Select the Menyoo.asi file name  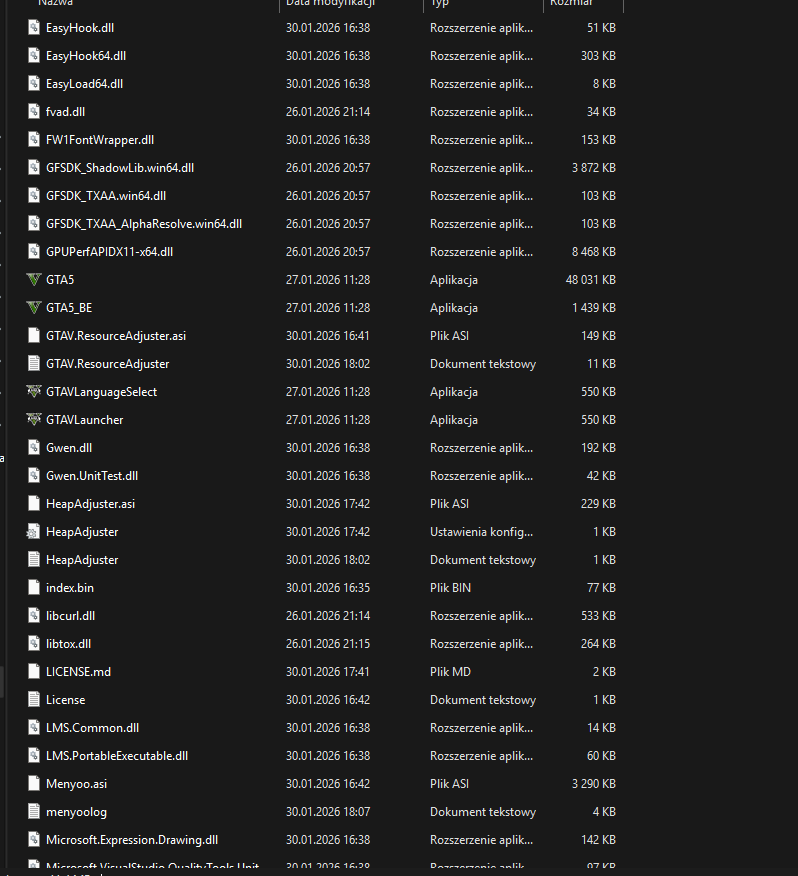tap(77, 783)
